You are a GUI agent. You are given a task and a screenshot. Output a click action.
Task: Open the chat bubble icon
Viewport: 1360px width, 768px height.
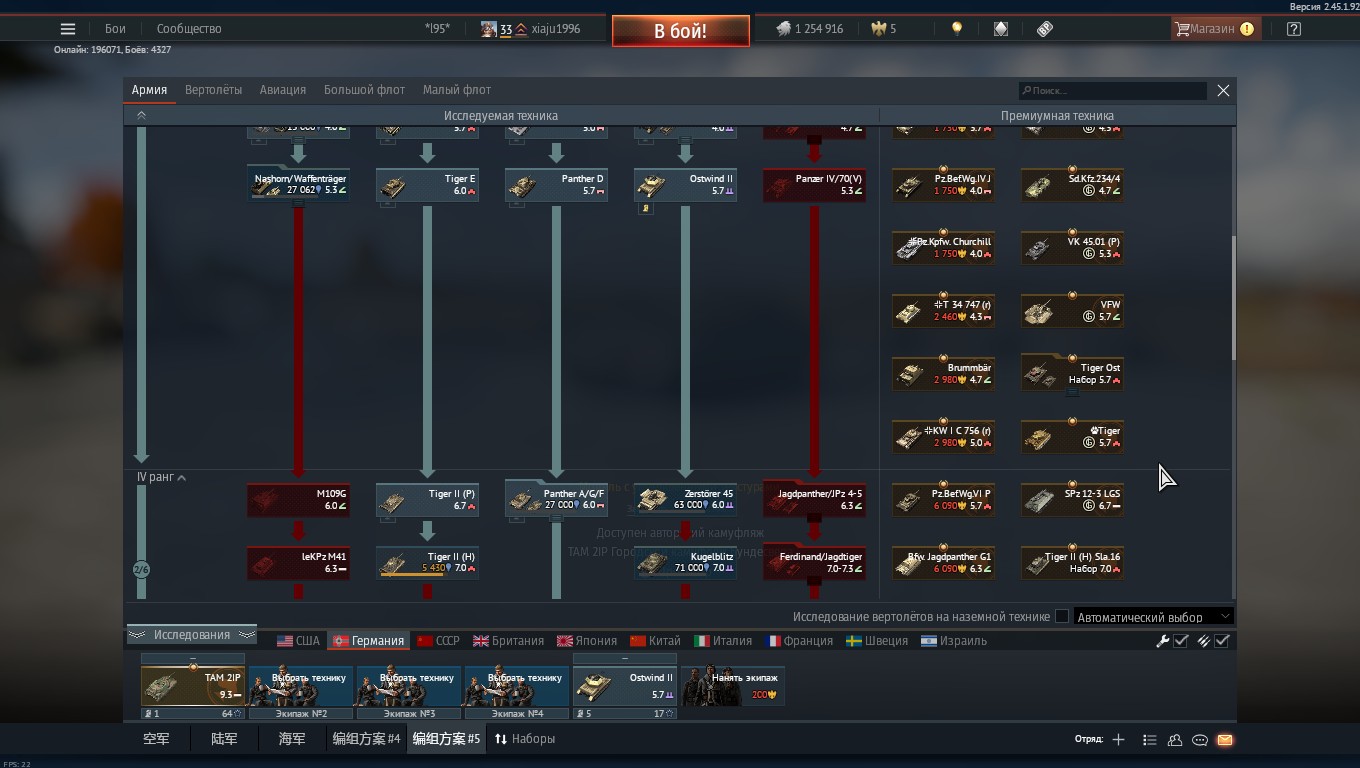[1200, 740]
